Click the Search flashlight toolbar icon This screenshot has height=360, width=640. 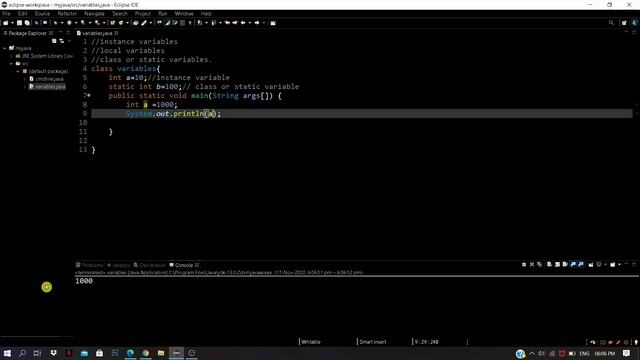point(144,23)
